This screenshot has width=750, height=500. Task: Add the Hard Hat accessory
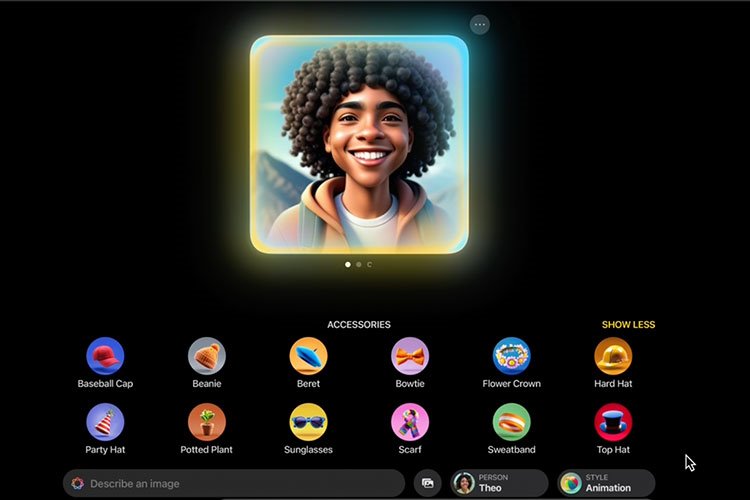click(x=613, y=356)
